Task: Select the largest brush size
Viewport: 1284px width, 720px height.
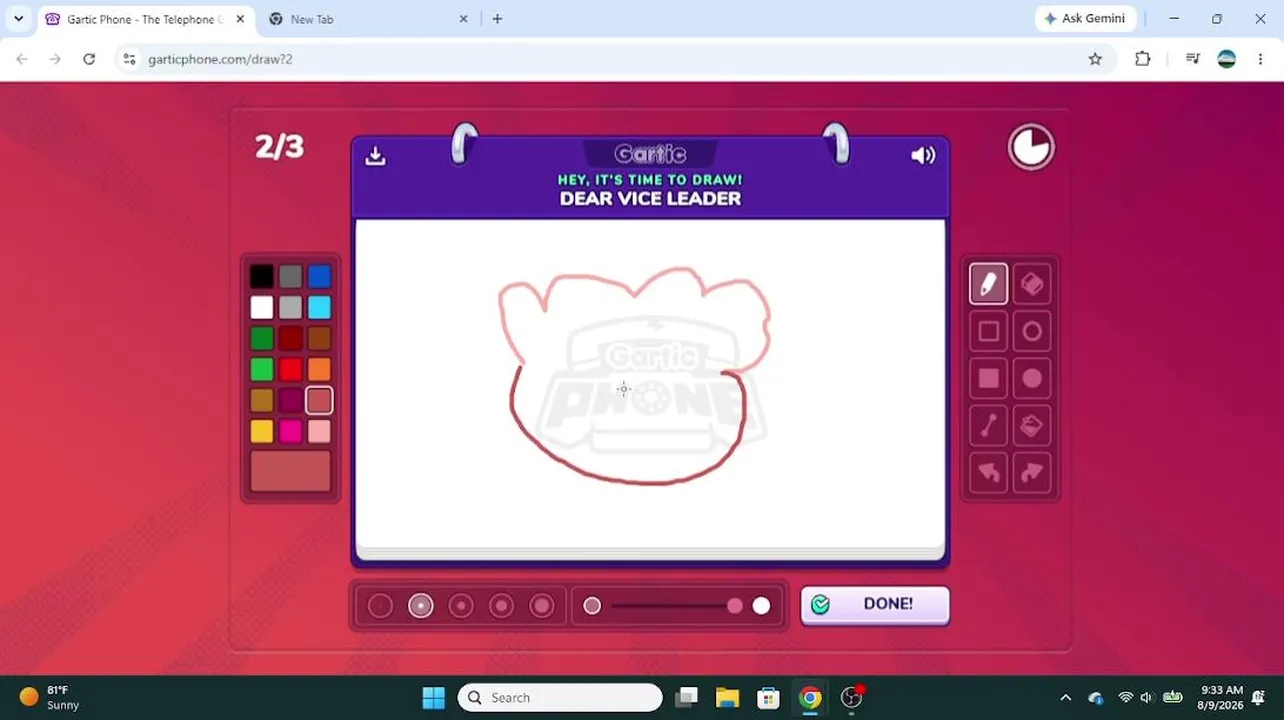Action: point(542,605)
